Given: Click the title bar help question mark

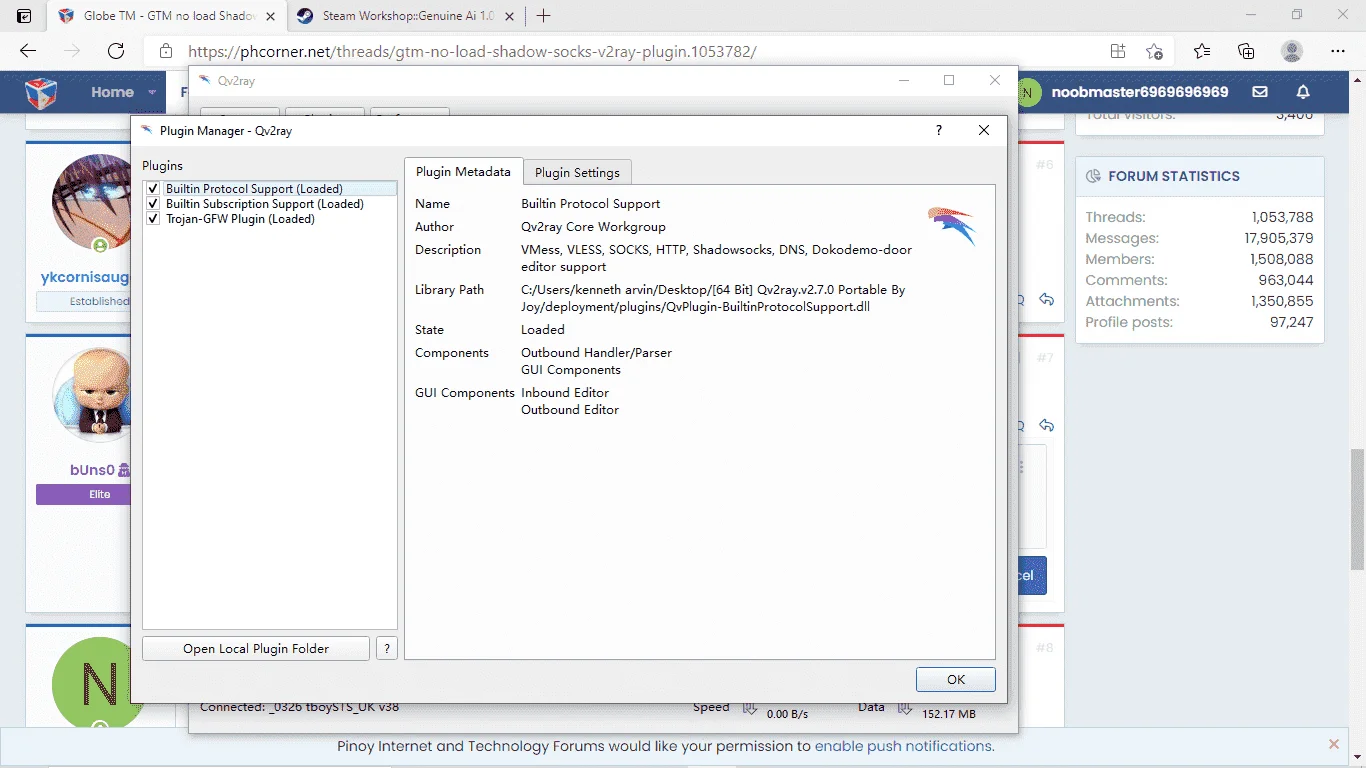Looking at the screenshot, I should [x=938, y=130].
